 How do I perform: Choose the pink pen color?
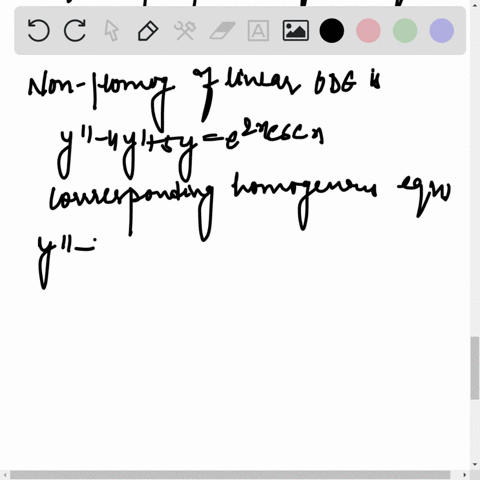coord(368,31)
